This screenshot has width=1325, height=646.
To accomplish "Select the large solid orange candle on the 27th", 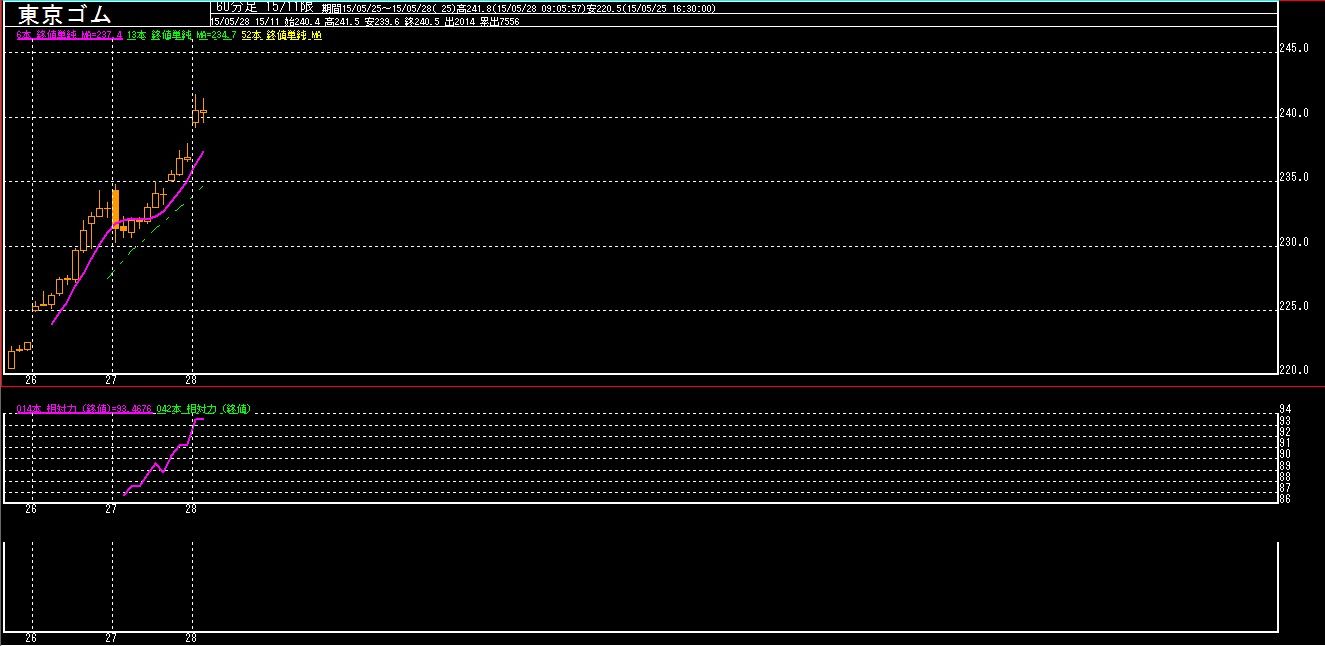I will [116, 208].
